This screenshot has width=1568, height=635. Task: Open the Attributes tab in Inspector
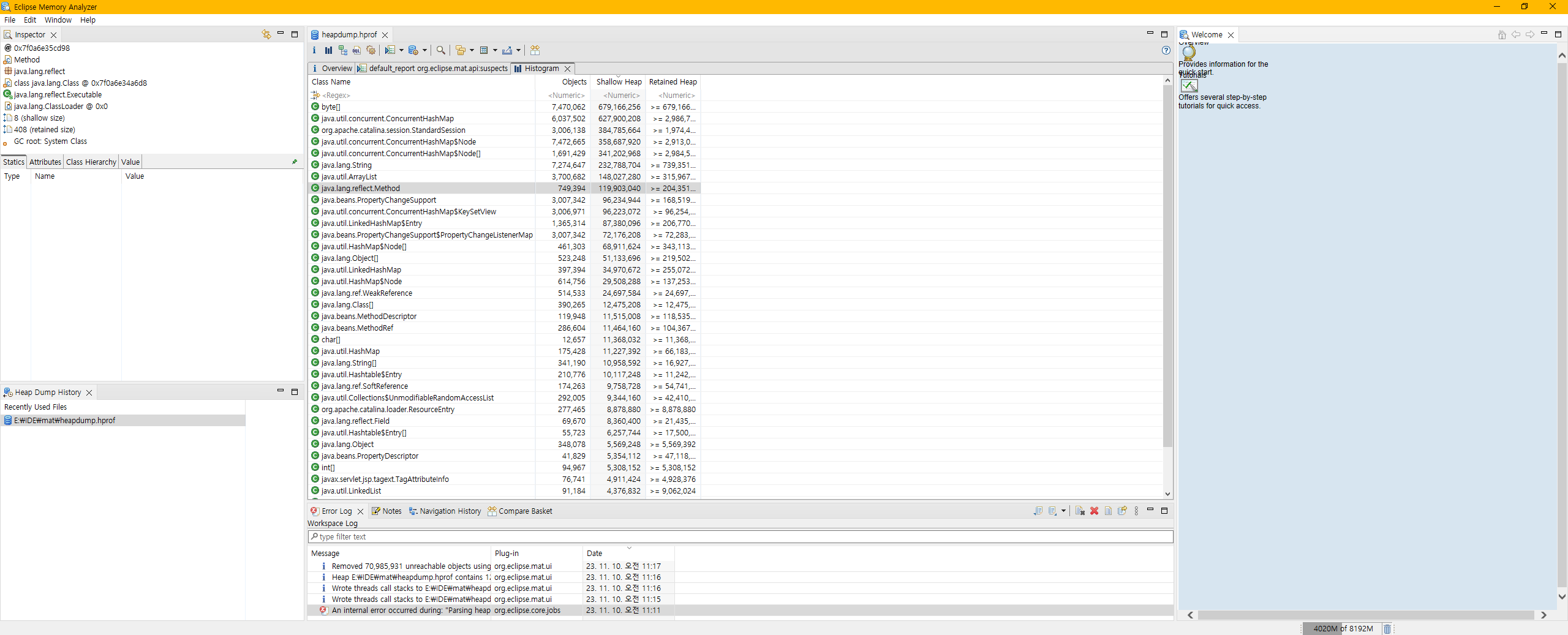tap(45, 162)
